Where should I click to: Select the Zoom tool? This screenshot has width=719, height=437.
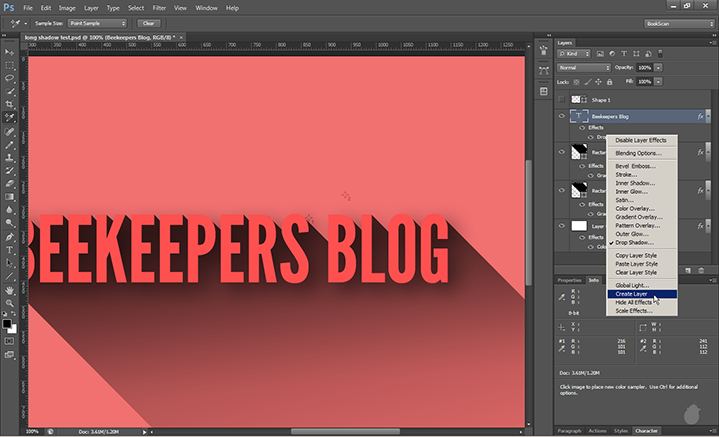pyautogui.click(x=10, y=302)
